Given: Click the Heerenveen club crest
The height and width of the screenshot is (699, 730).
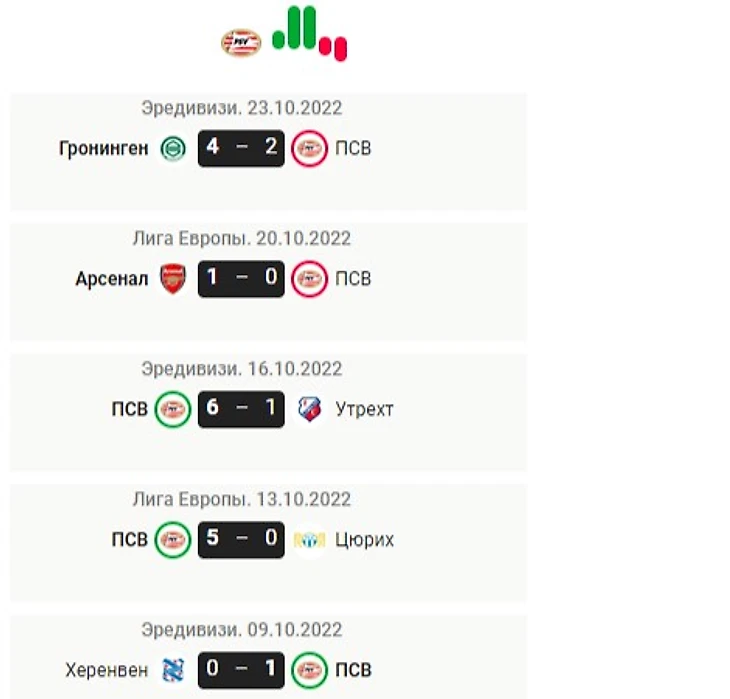Looking at the screenshot, I should [x=169, y=670].
